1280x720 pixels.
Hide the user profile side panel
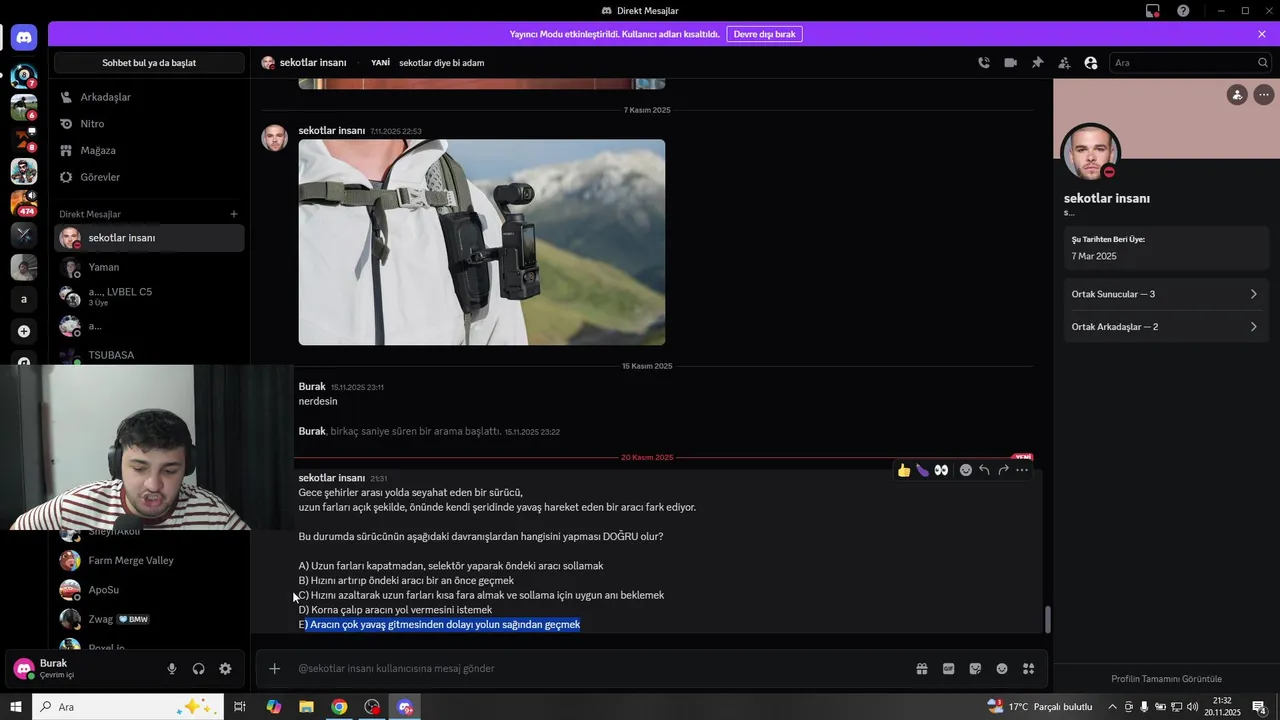pyautogui.click(x=1090, y=62)
